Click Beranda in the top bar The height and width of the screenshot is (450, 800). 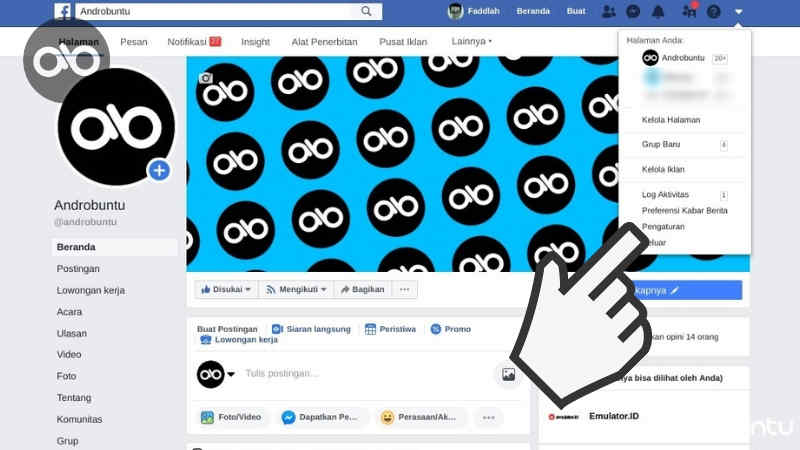click(533, 11)
